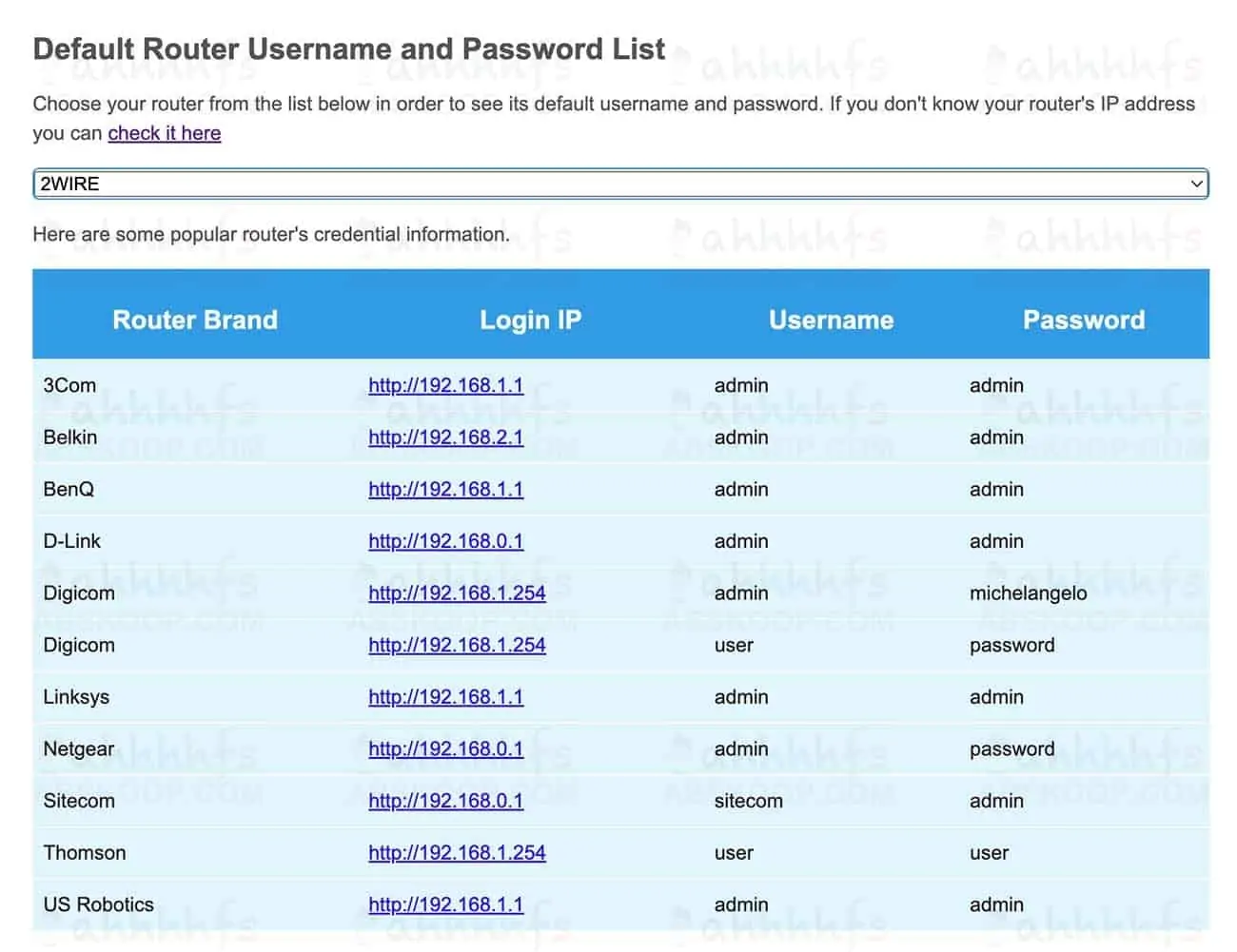
Task: Open the 2WIRE router selection dropdown
Action: [619, 184]
